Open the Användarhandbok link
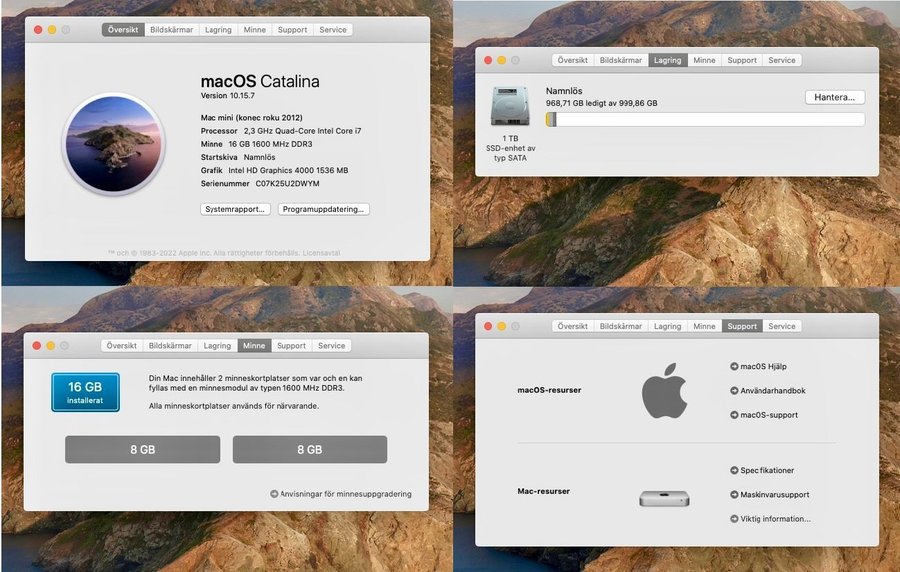 772,391
